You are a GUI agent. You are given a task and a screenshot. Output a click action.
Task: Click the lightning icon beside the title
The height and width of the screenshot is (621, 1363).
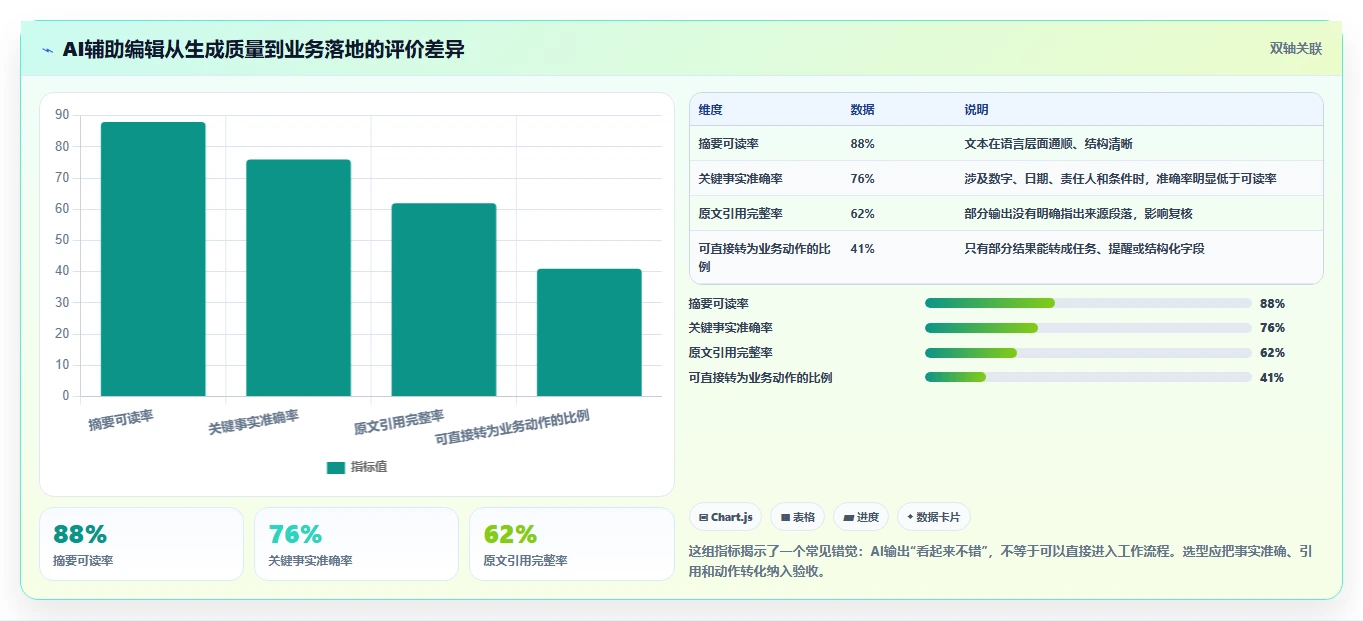tap(47, 50)
